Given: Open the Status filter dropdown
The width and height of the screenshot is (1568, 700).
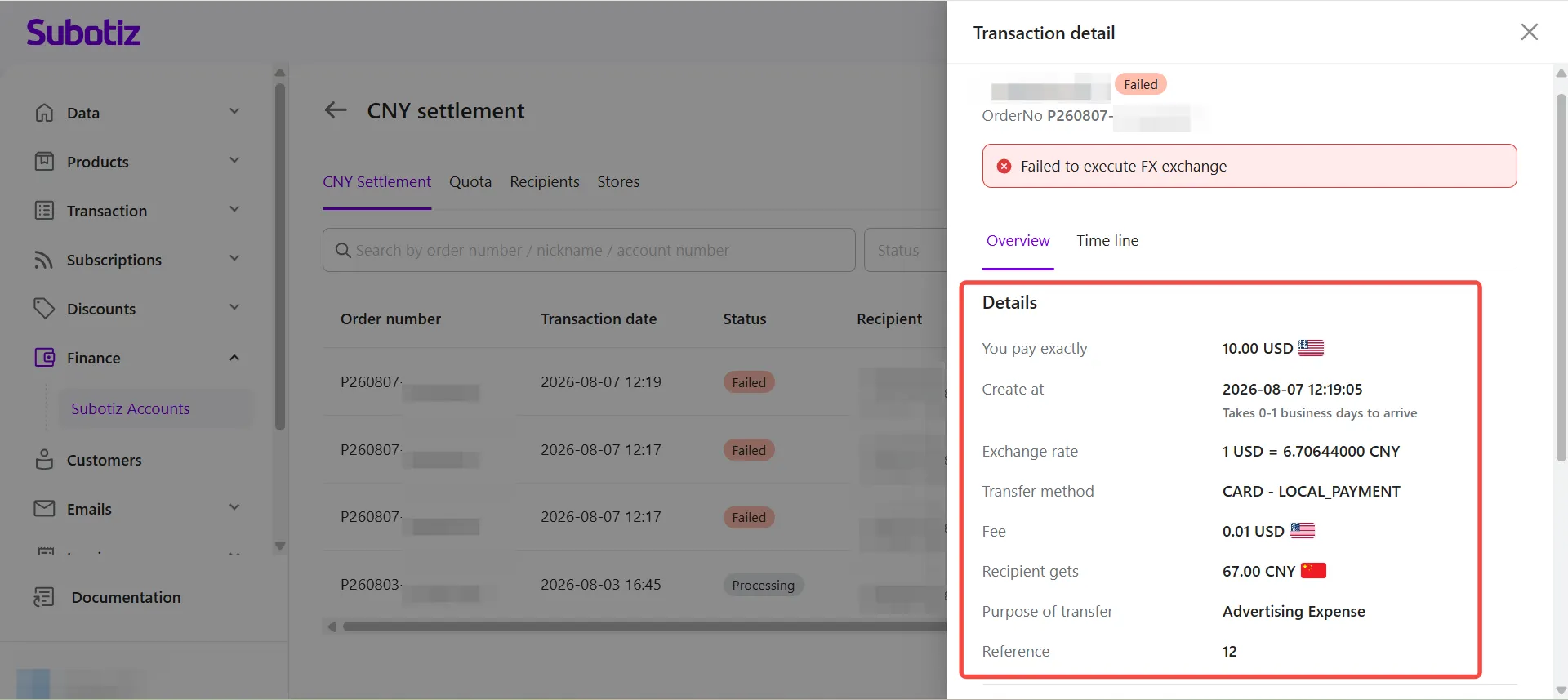Looking at the screenshot, I should 905,250.
